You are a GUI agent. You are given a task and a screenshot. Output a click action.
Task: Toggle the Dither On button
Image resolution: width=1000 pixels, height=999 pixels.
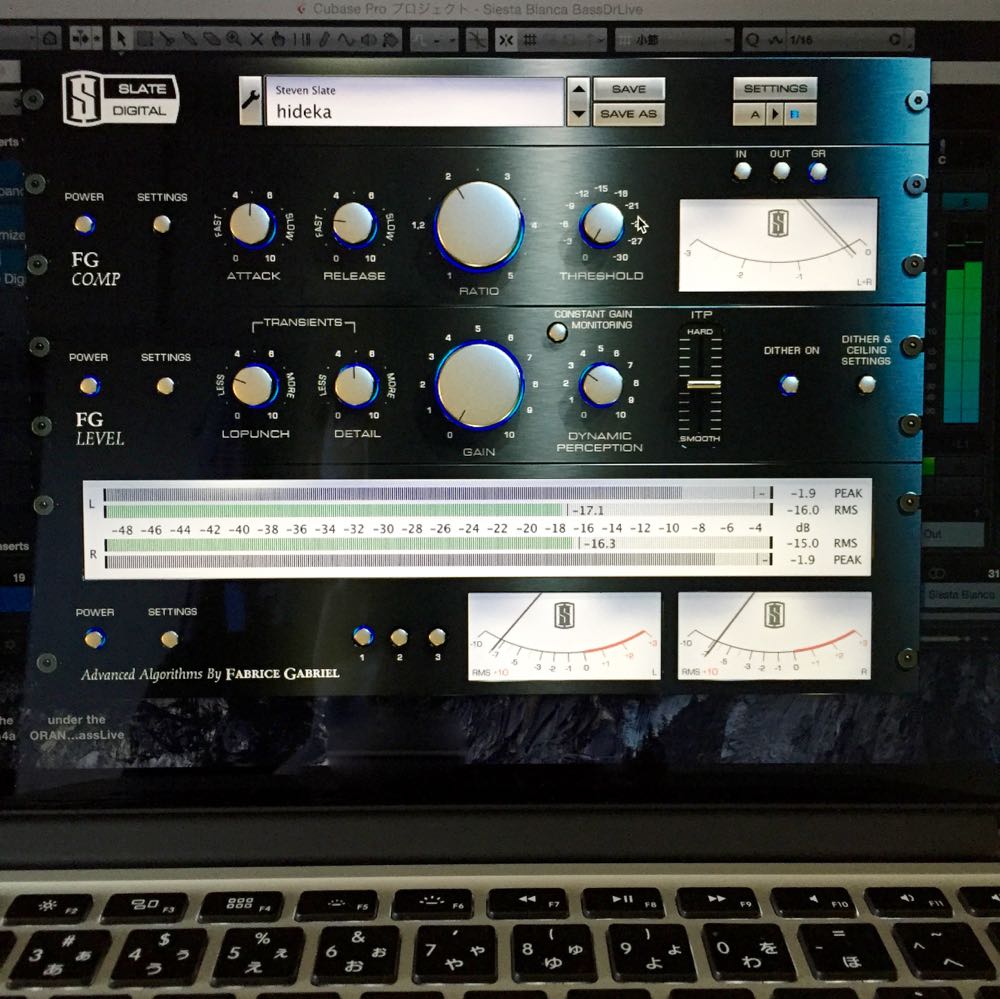(x=790, y=384)
